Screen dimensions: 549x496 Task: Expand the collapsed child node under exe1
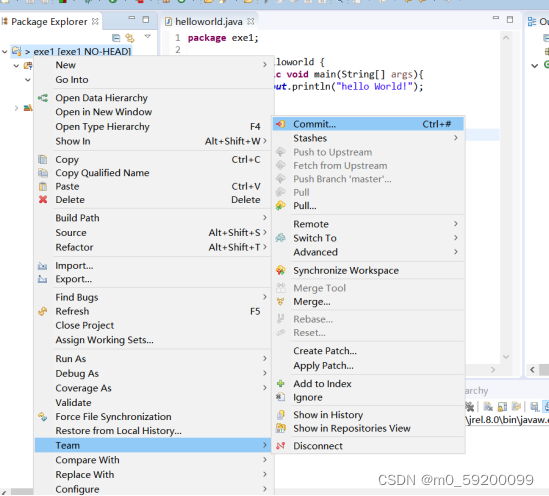click(16, 108)
